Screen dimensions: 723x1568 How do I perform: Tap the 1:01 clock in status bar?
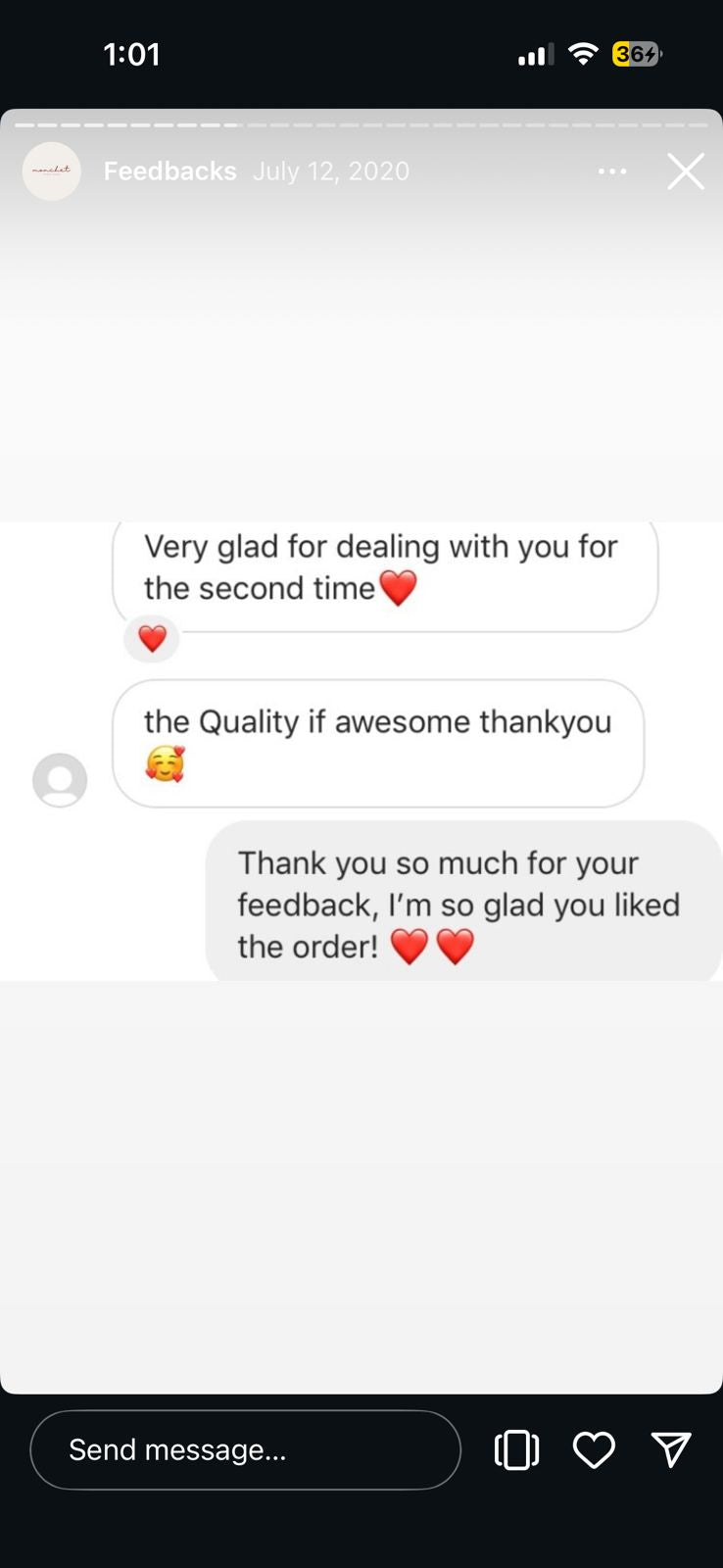[131, 54]
